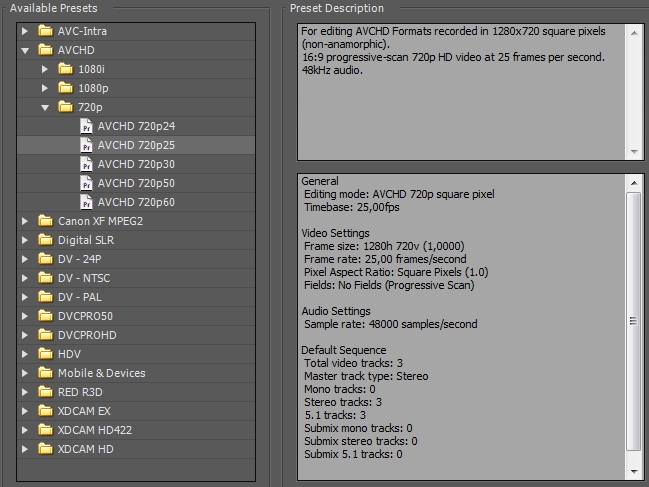Expand the Canon XF MPEG2 arrow
The image size is (649, 487).
point(25,221)
